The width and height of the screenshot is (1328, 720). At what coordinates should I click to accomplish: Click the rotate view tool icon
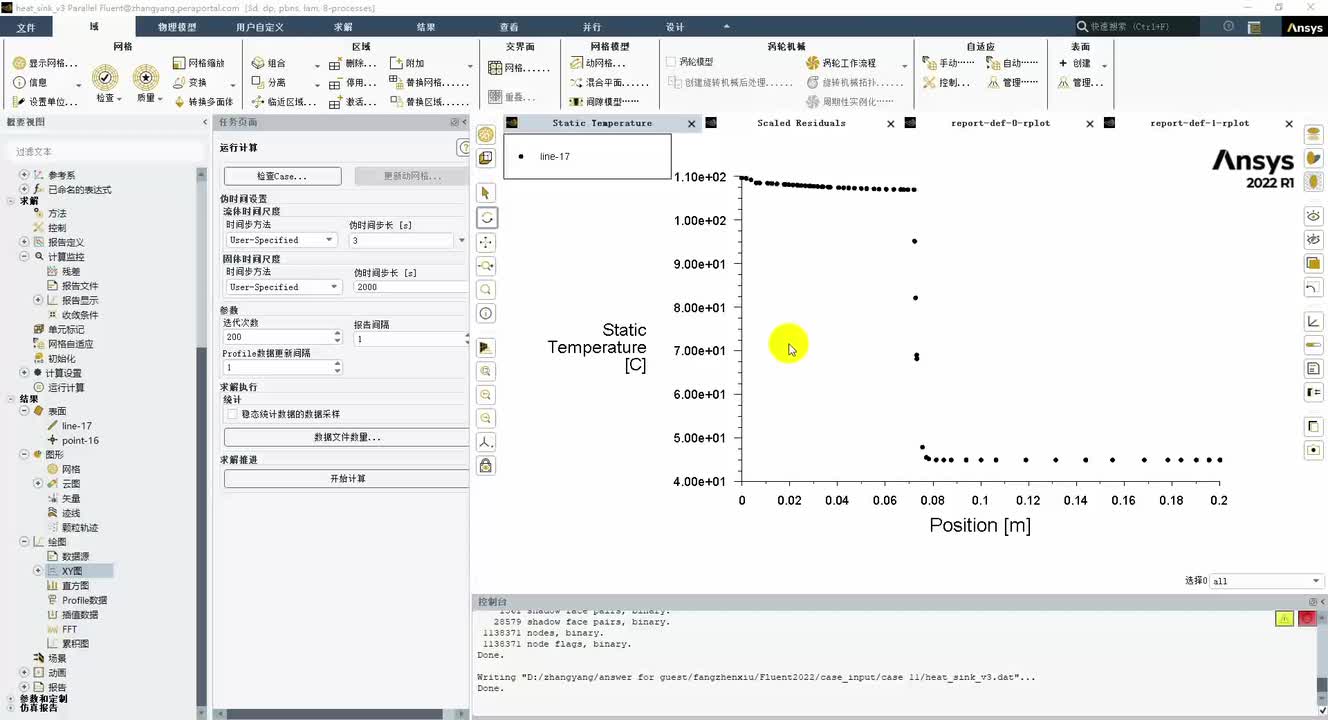click(486, 217)
